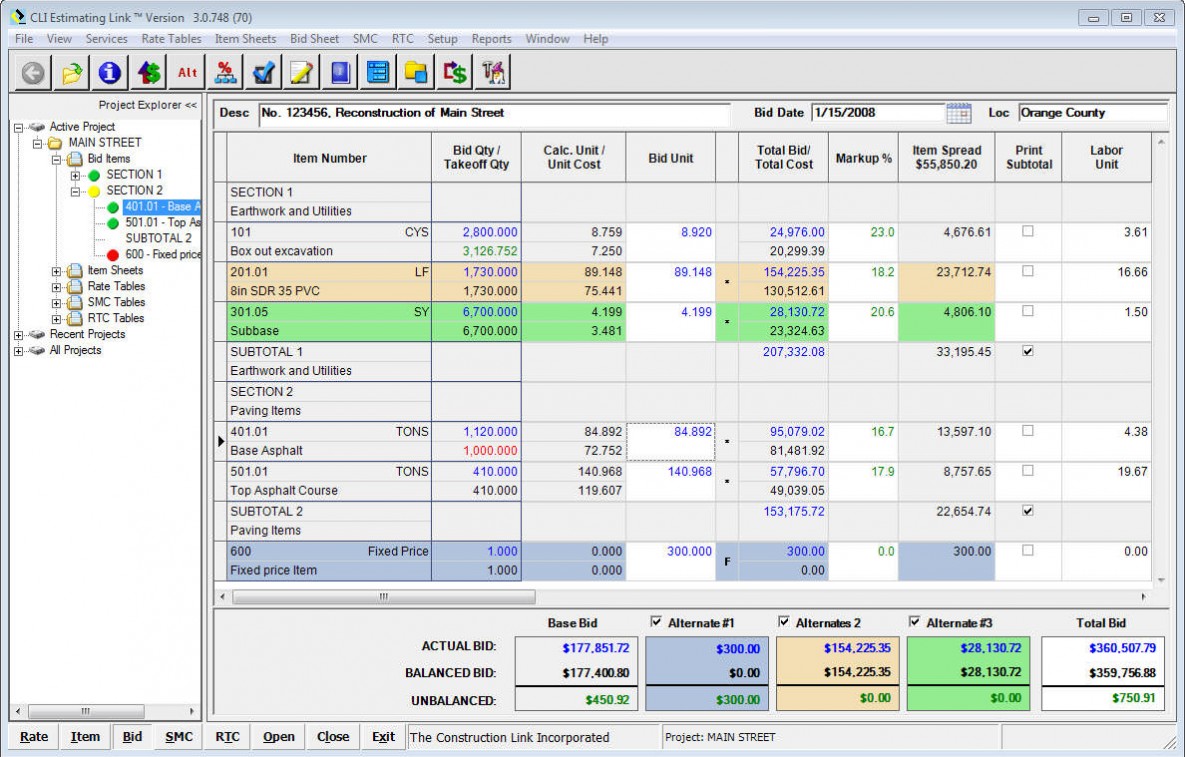Toggle Print Subtotal checkbox for item 101
1185x757 pixels.
point(1028,231)
